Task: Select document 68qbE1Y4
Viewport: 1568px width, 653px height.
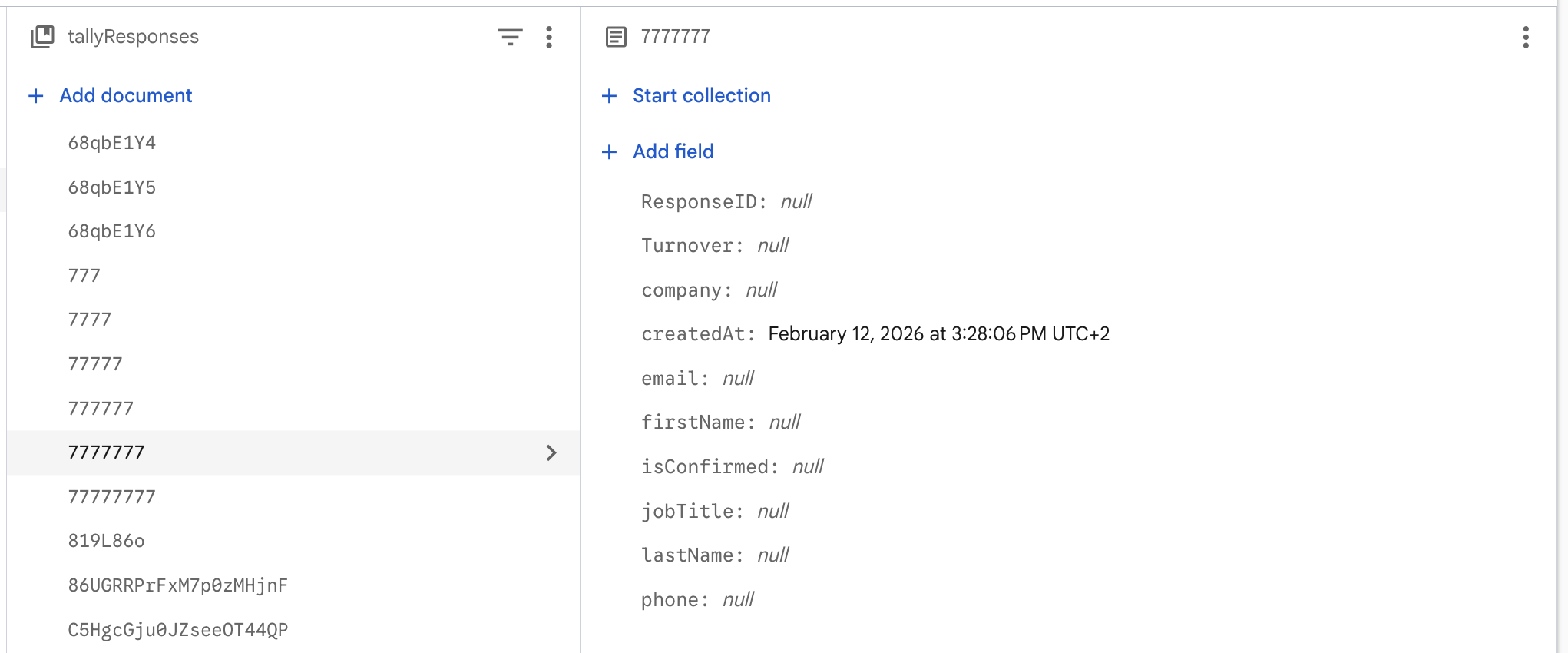Action: point(112,143)
